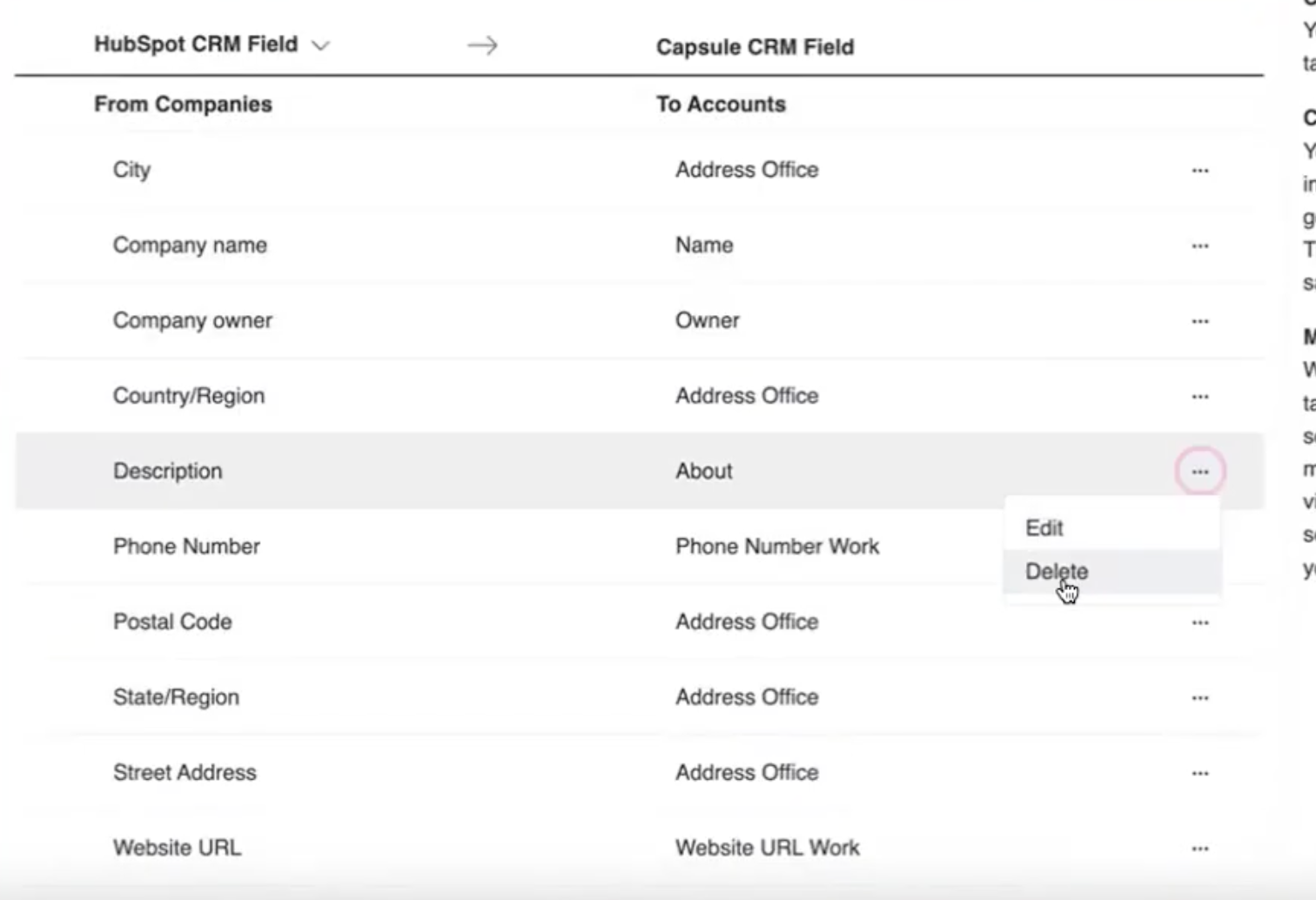1316x900 pixels.
Task: Click the To Accounts heading
Action: pyautogui.click(x=721, y=104)
